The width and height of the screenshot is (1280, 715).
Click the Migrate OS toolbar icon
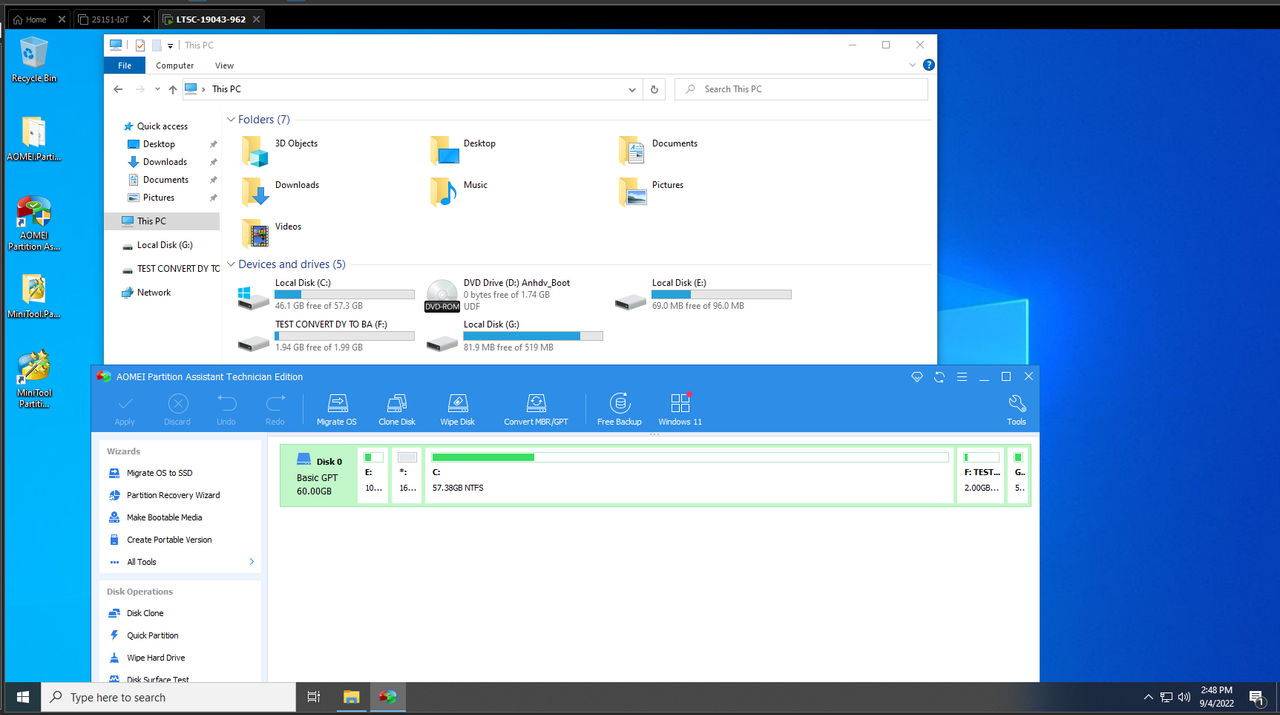coord(337,409)
